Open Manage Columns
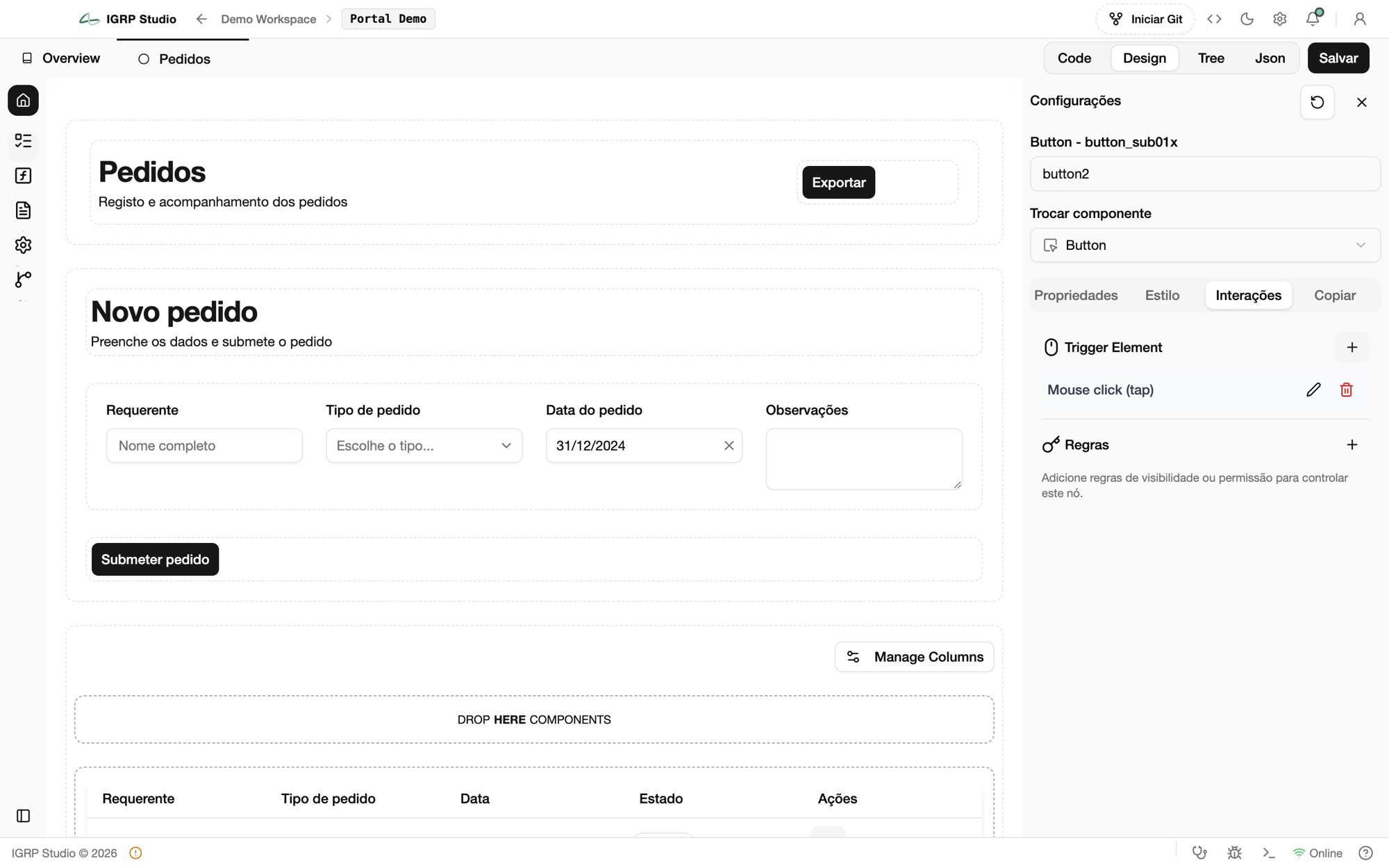The width and height of the screenshot is (1389, 868). point(914,657)
